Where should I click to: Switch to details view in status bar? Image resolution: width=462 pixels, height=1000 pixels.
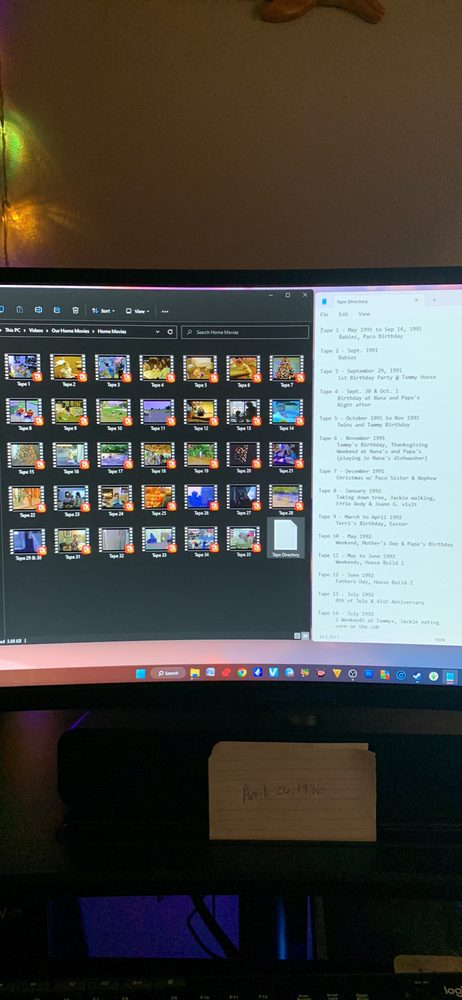(x=297, y=636)
